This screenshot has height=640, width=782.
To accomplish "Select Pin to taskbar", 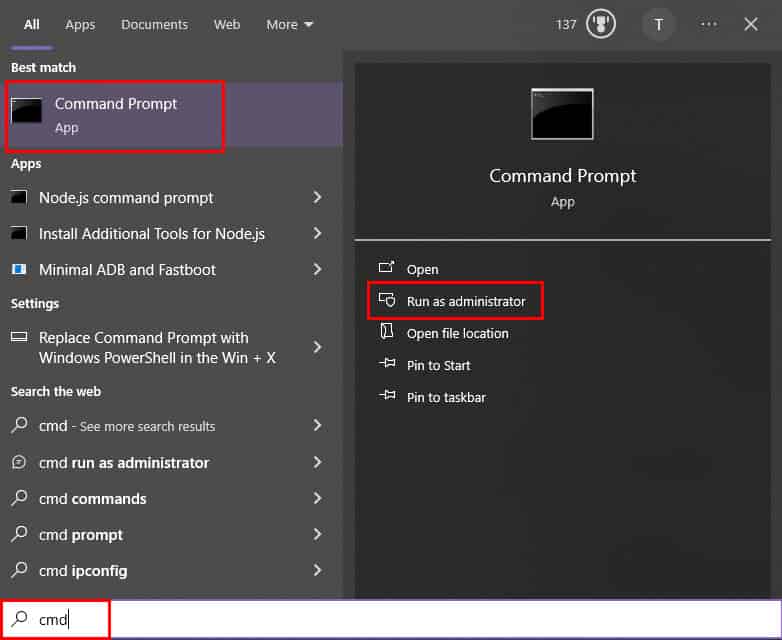I will (446, 398).
